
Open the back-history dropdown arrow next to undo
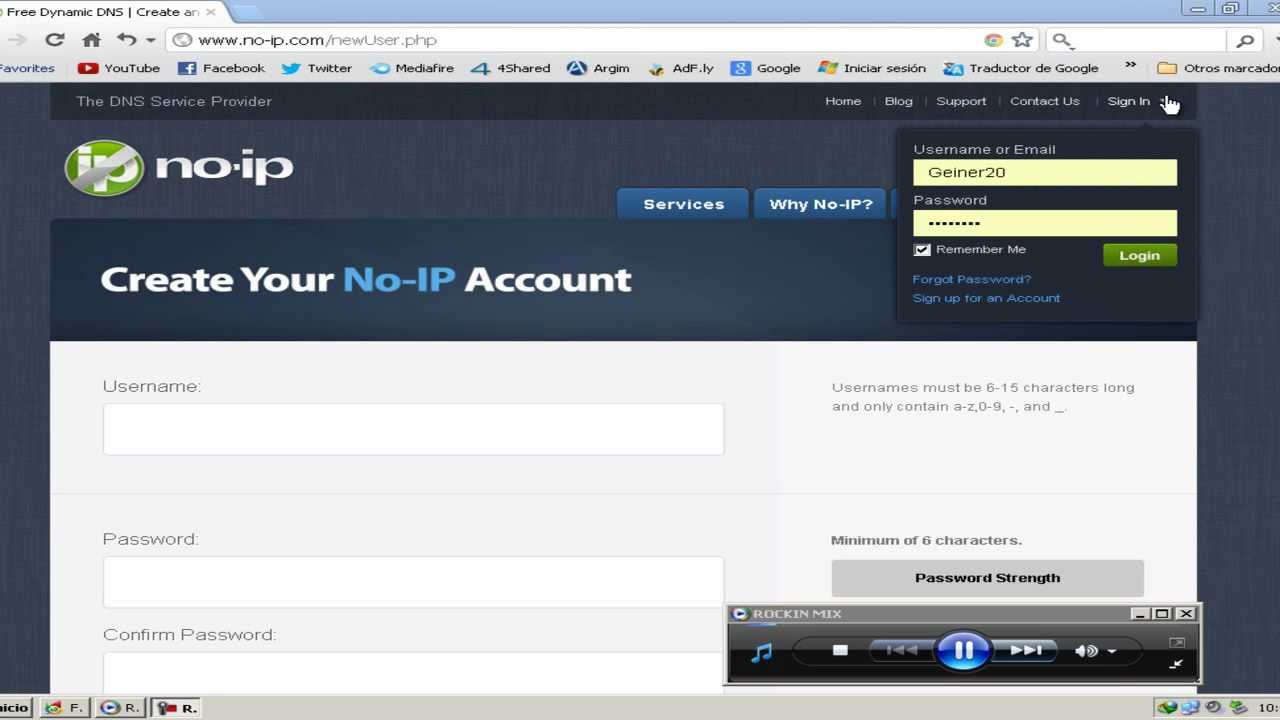tap(150, 41)
